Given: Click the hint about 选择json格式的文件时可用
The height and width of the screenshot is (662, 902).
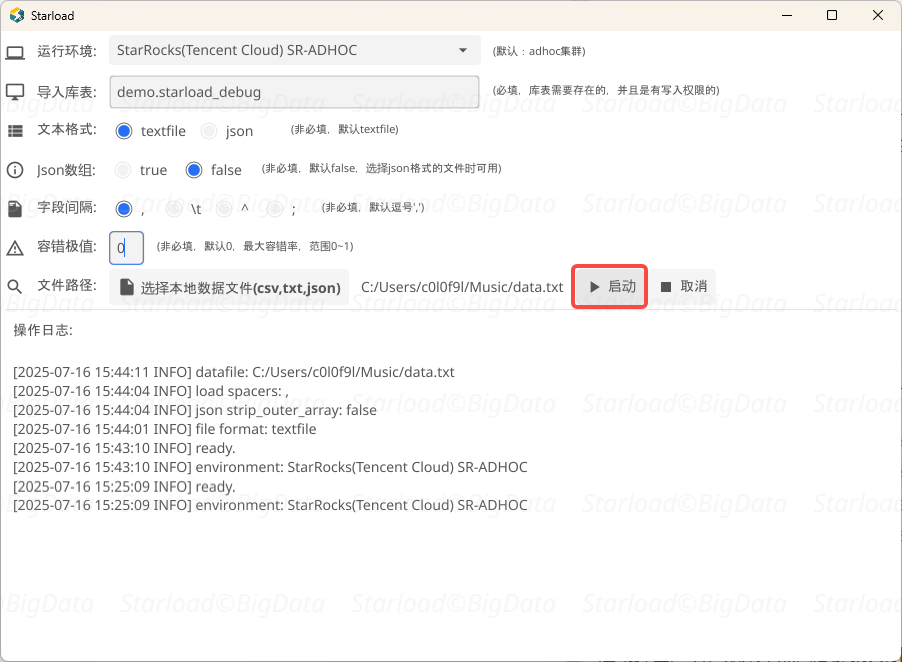Looking at the screenshot, I should (x=381, y=169).
